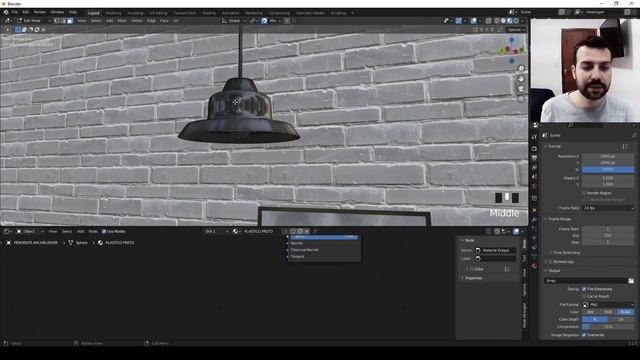Enable Render Region checkbox
This screenshot has height=360, width=640.
(584, 193)
